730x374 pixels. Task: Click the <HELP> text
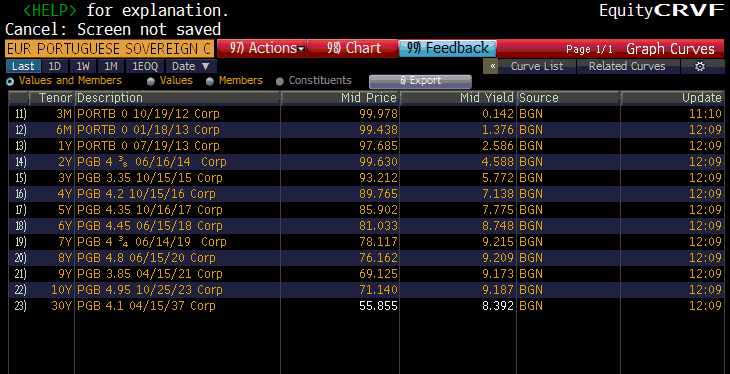50,10
